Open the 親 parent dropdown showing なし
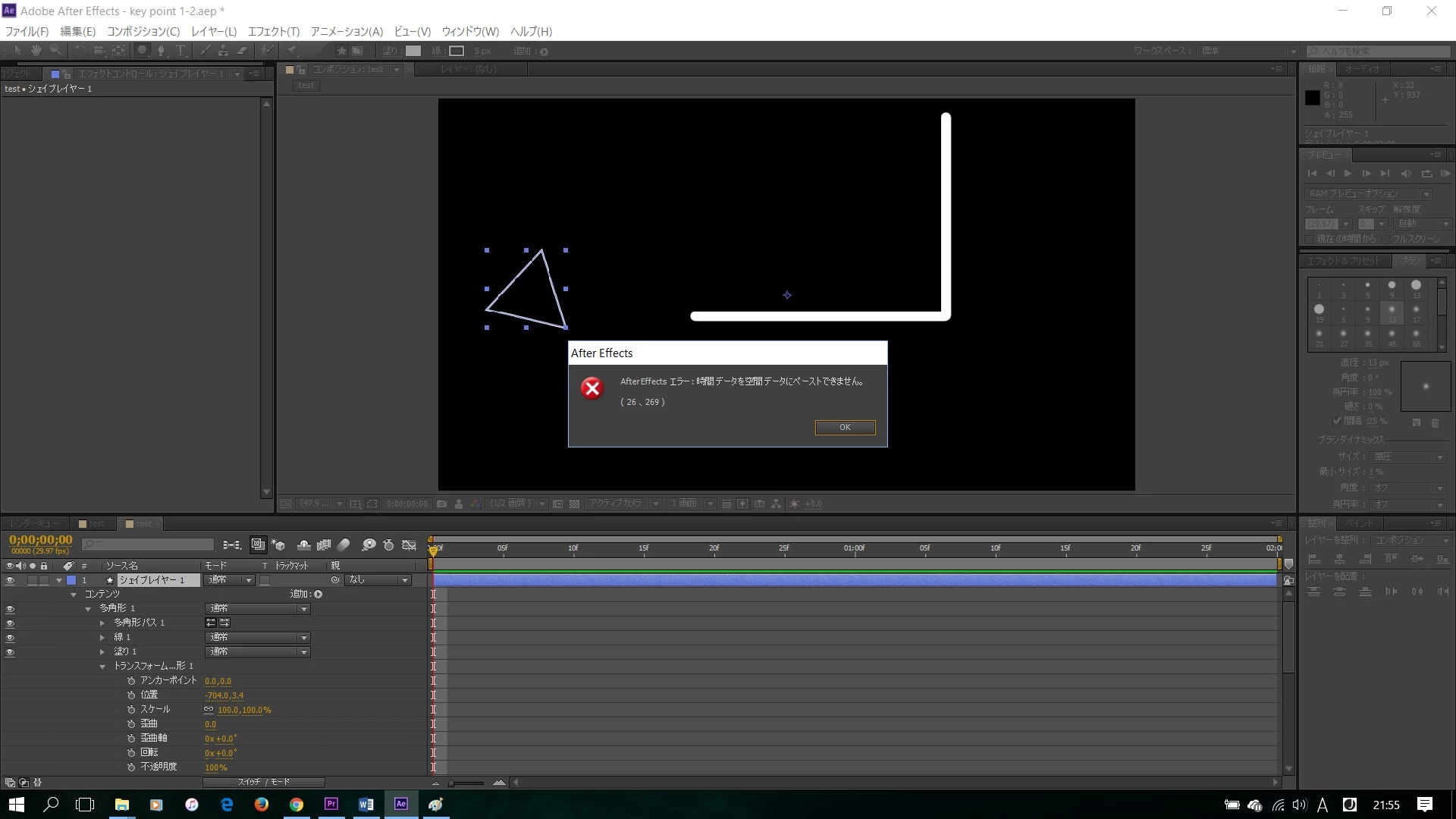 tap(378, 580)
